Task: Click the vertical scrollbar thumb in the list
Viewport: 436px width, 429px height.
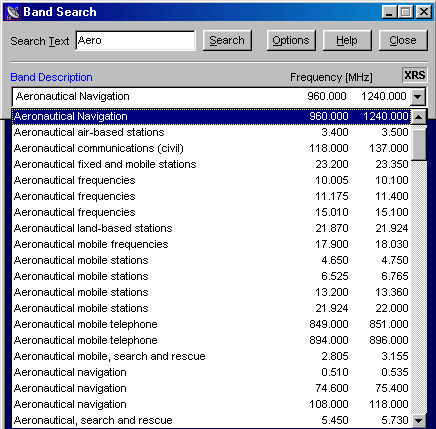Action: (x=419, y=144)
